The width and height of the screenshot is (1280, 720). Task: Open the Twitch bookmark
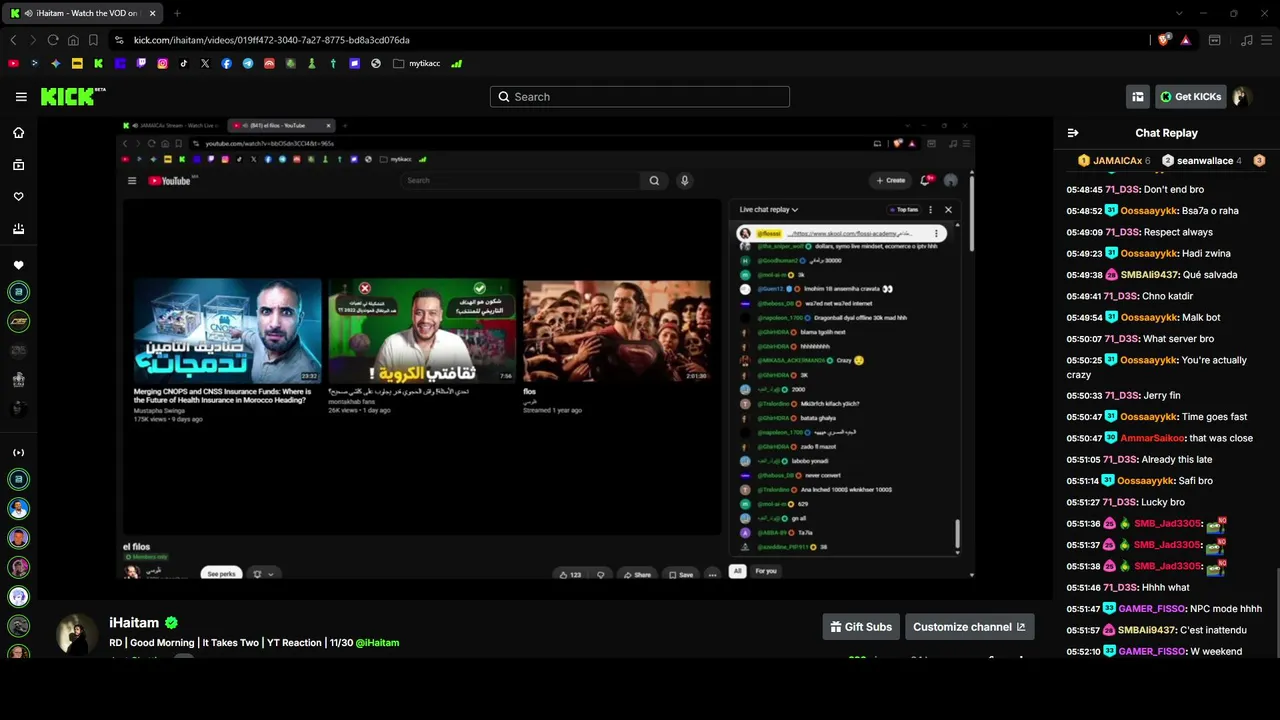pos(141,63)
